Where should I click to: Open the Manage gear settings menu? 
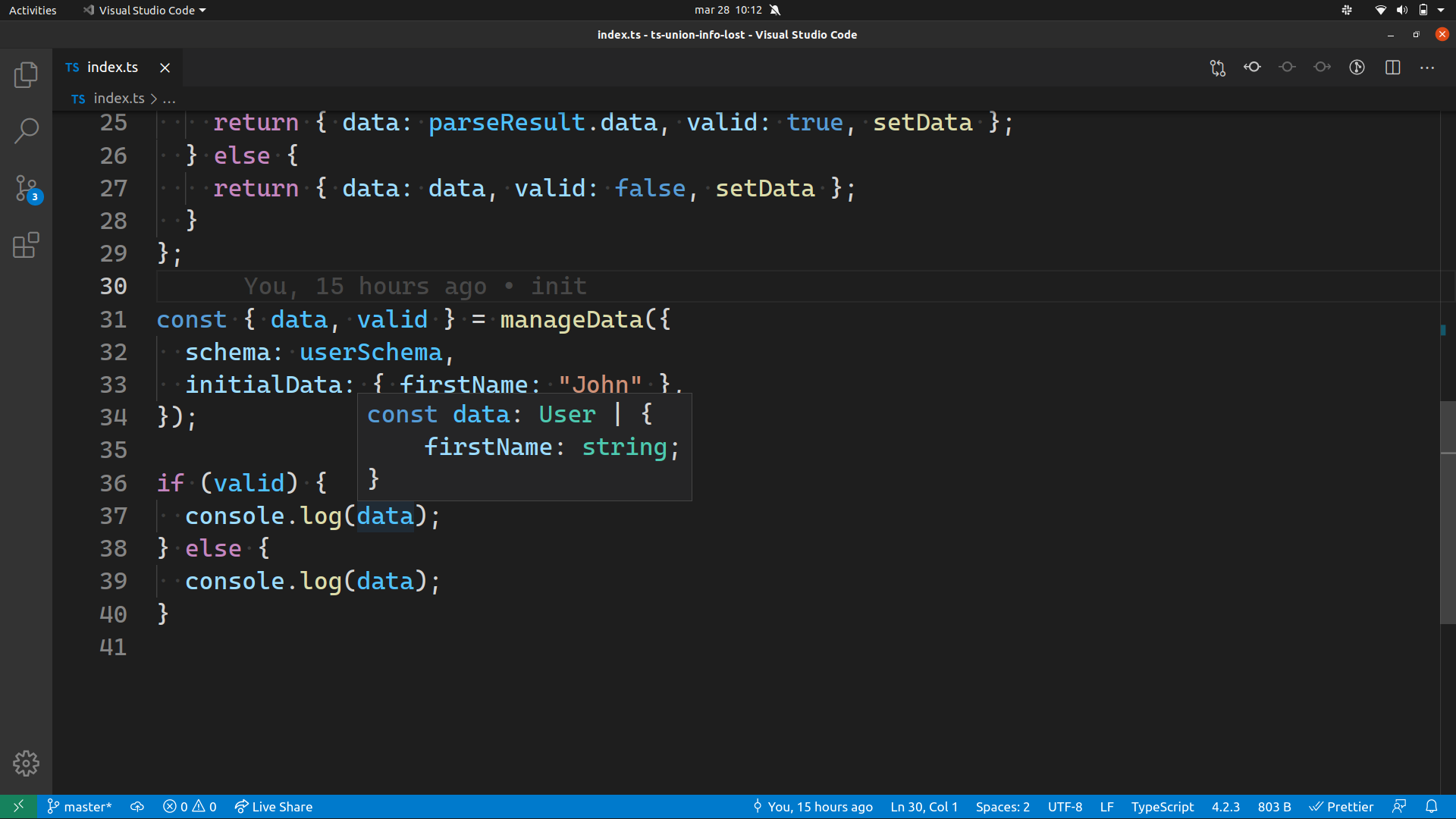point(26,763)
